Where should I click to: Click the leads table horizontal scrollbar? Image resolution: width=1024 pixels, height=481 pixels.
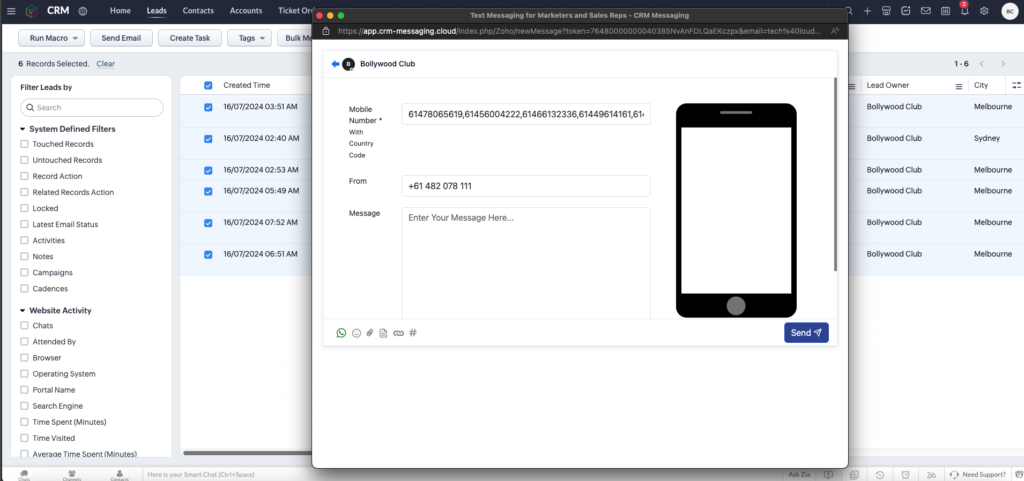point(247,452)
